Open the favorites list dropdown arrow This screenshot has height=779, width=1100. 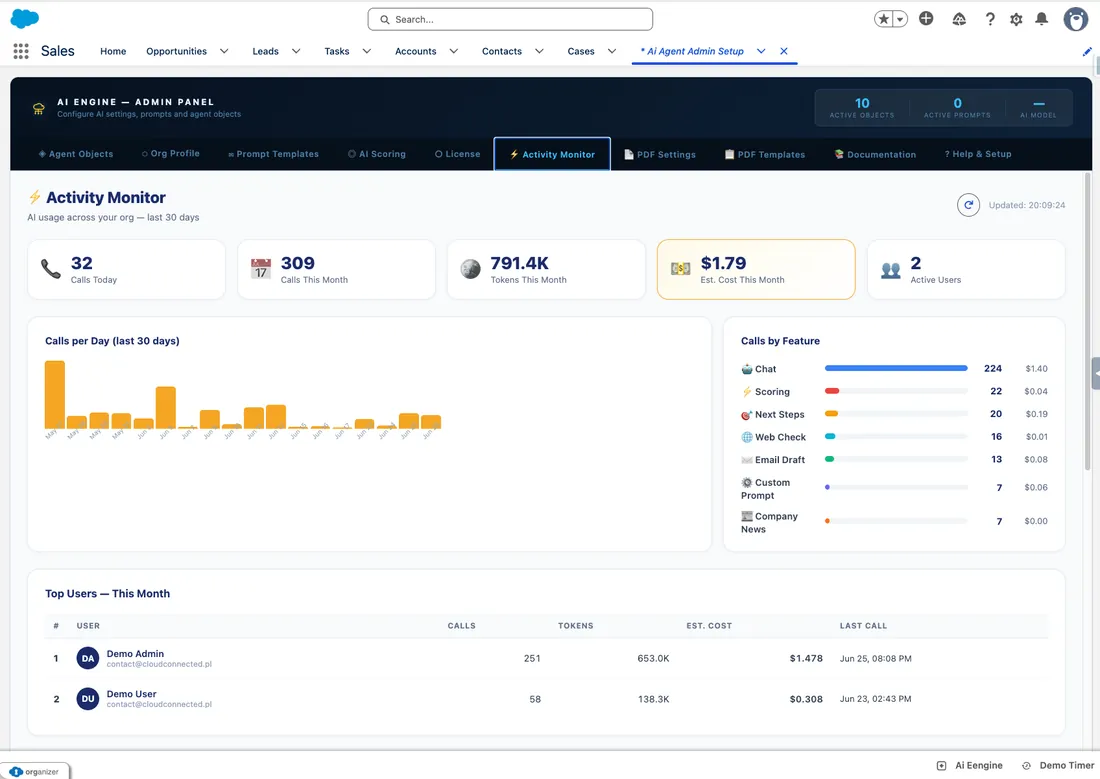pos(900,19)
